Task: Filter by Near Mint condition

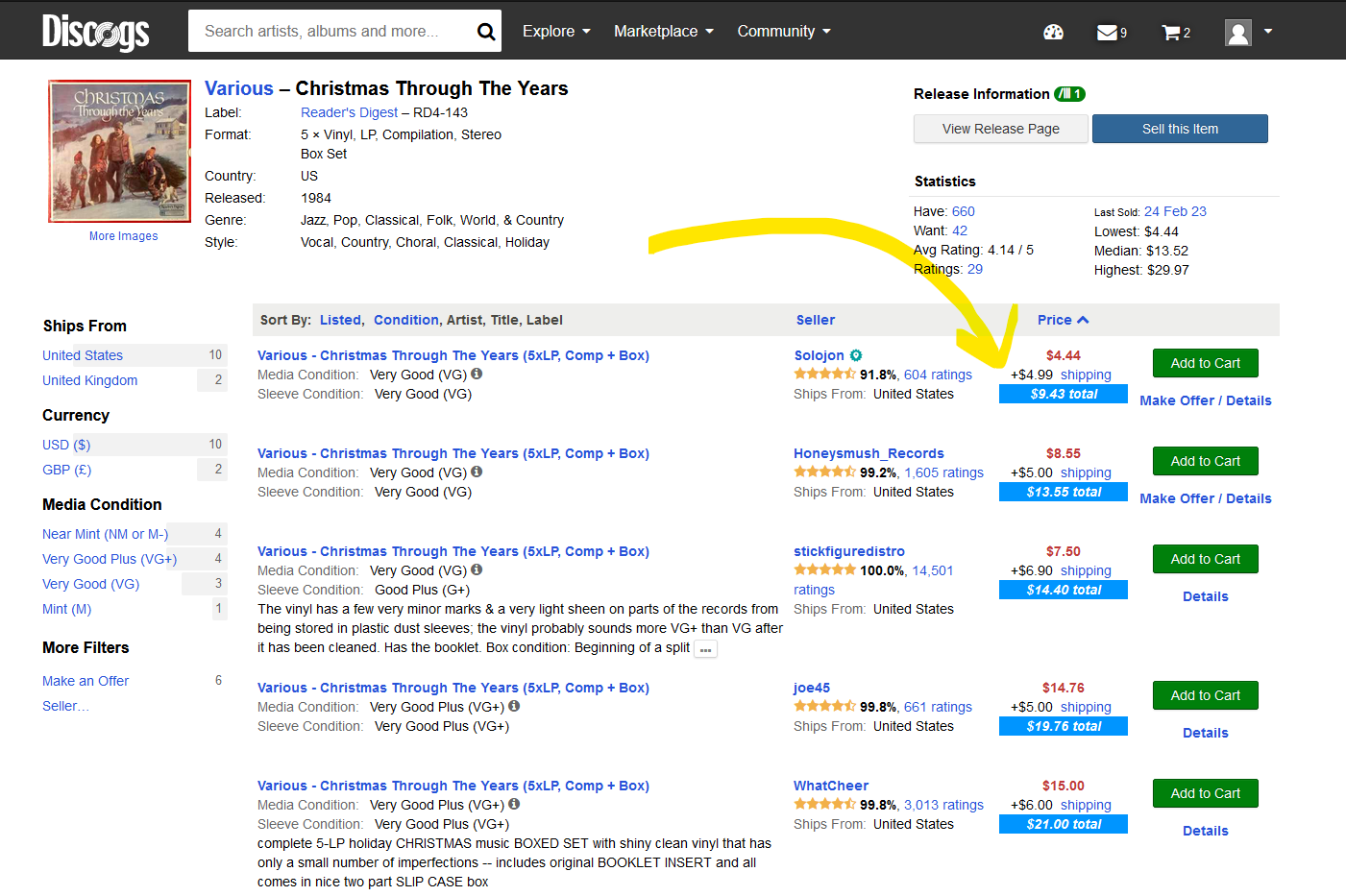Action: pyautogui.click(x=105, y=534)
